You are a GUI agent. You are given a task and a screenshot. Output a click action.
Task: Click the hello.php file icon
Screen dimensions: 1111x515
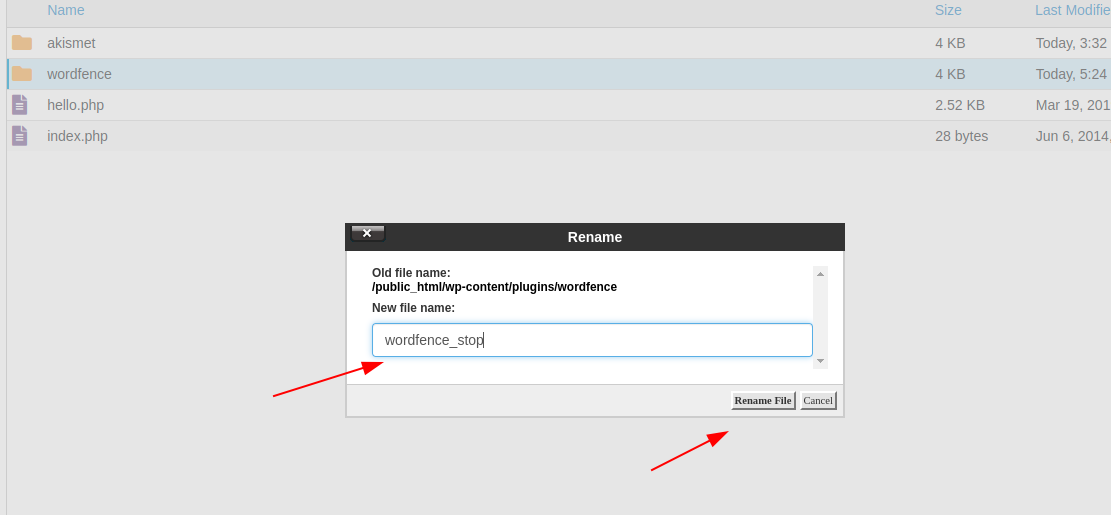click(x=20, y=105)
